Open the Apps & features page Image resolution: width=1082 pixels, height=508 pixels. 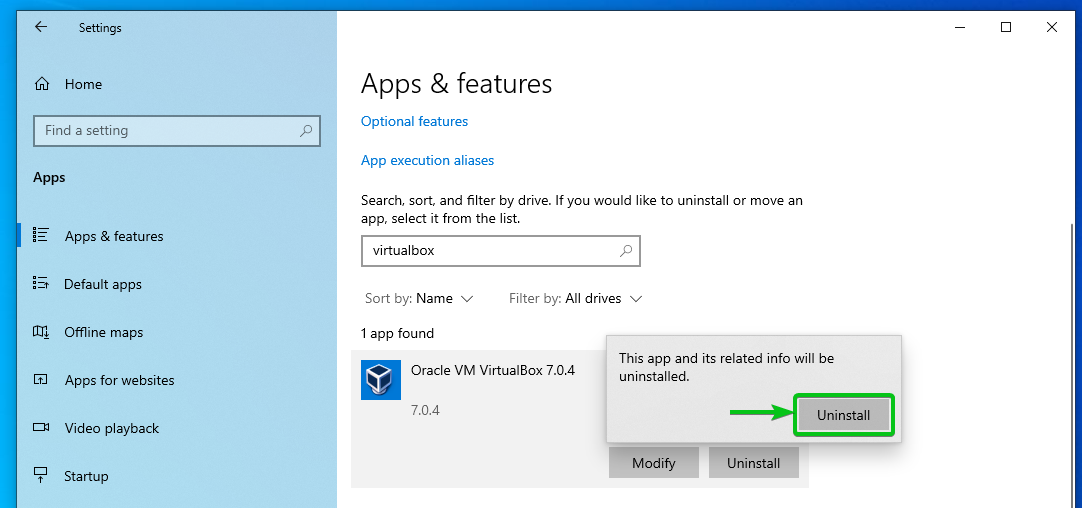point(114,236)
